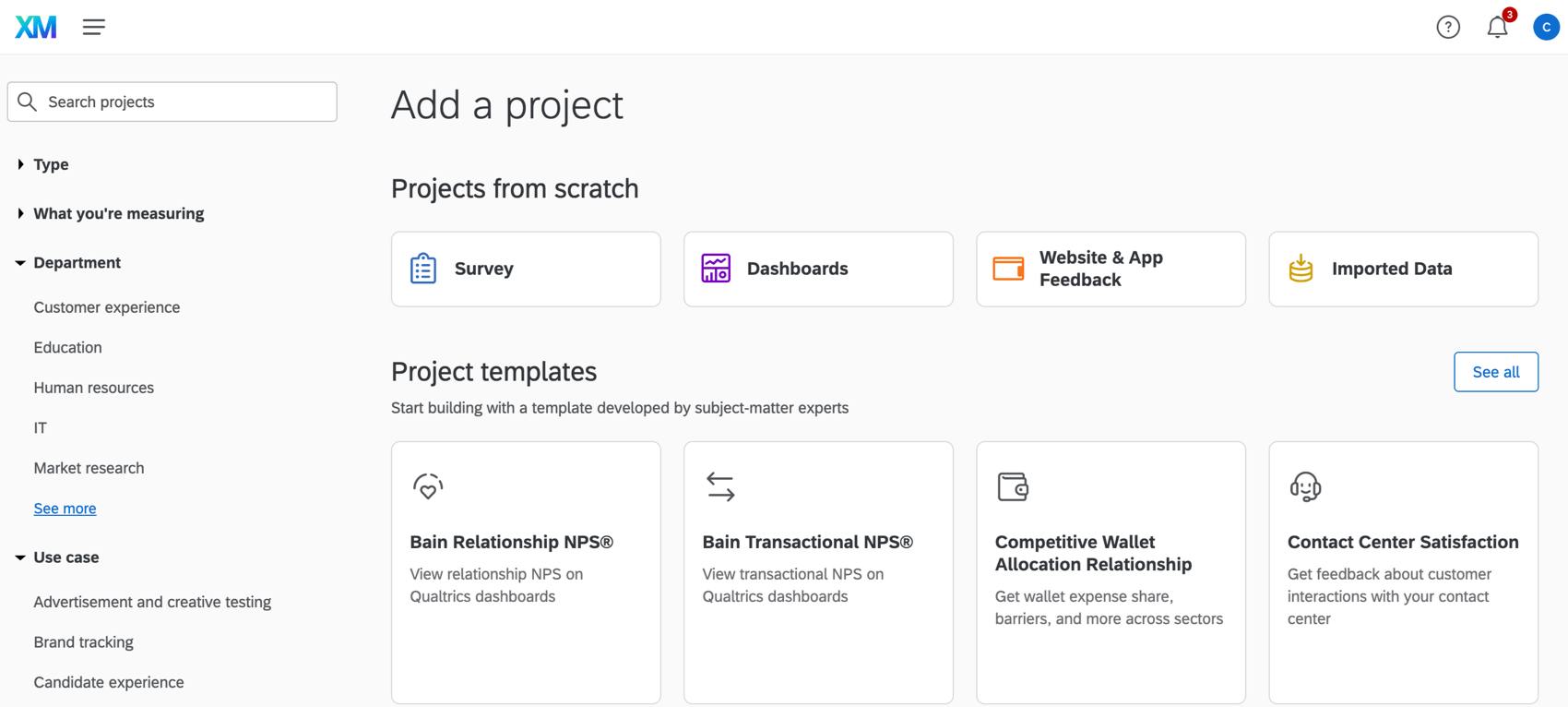The image size is (1568, 707).
Task: Click the XM logo icon
Action: [x=36, y=27]
